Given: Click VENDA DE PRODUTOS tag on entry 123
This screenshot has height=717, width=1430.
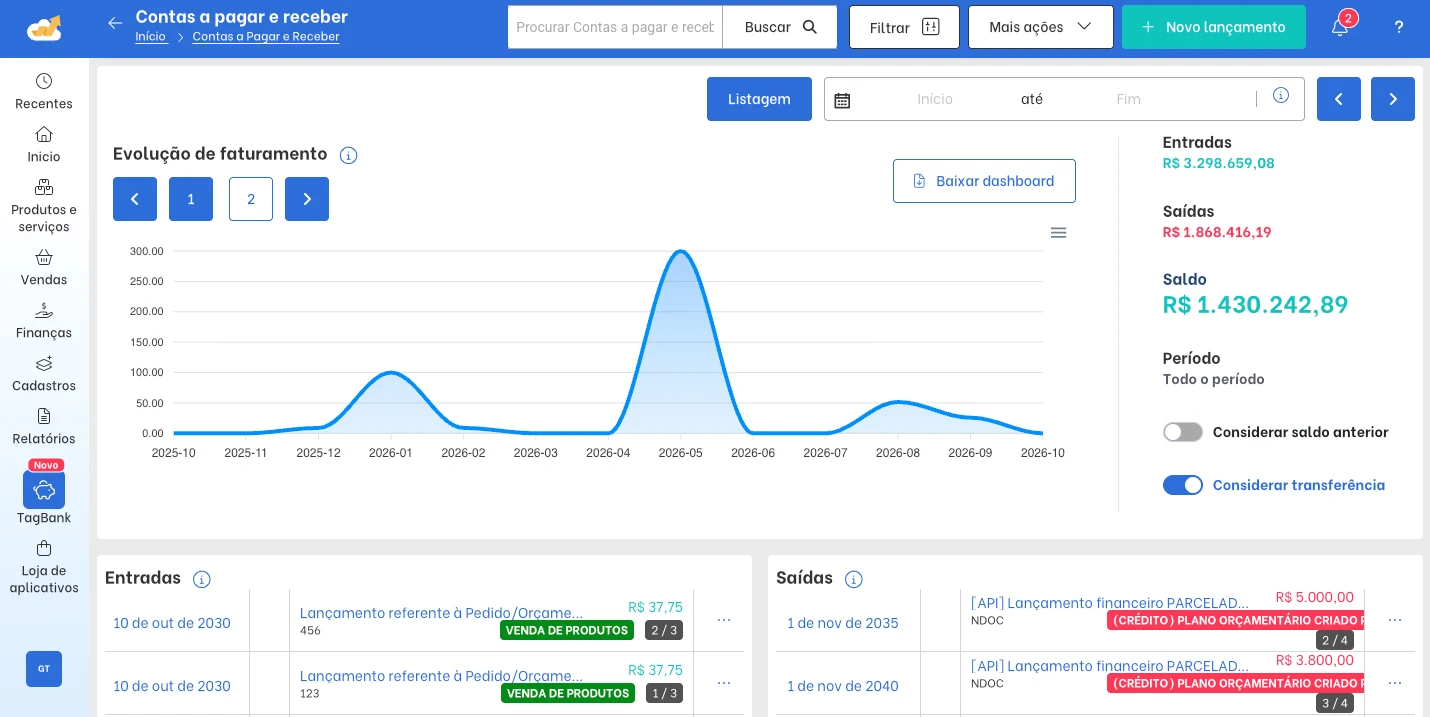Looking at the screenshot, I should tap(567, 693).
